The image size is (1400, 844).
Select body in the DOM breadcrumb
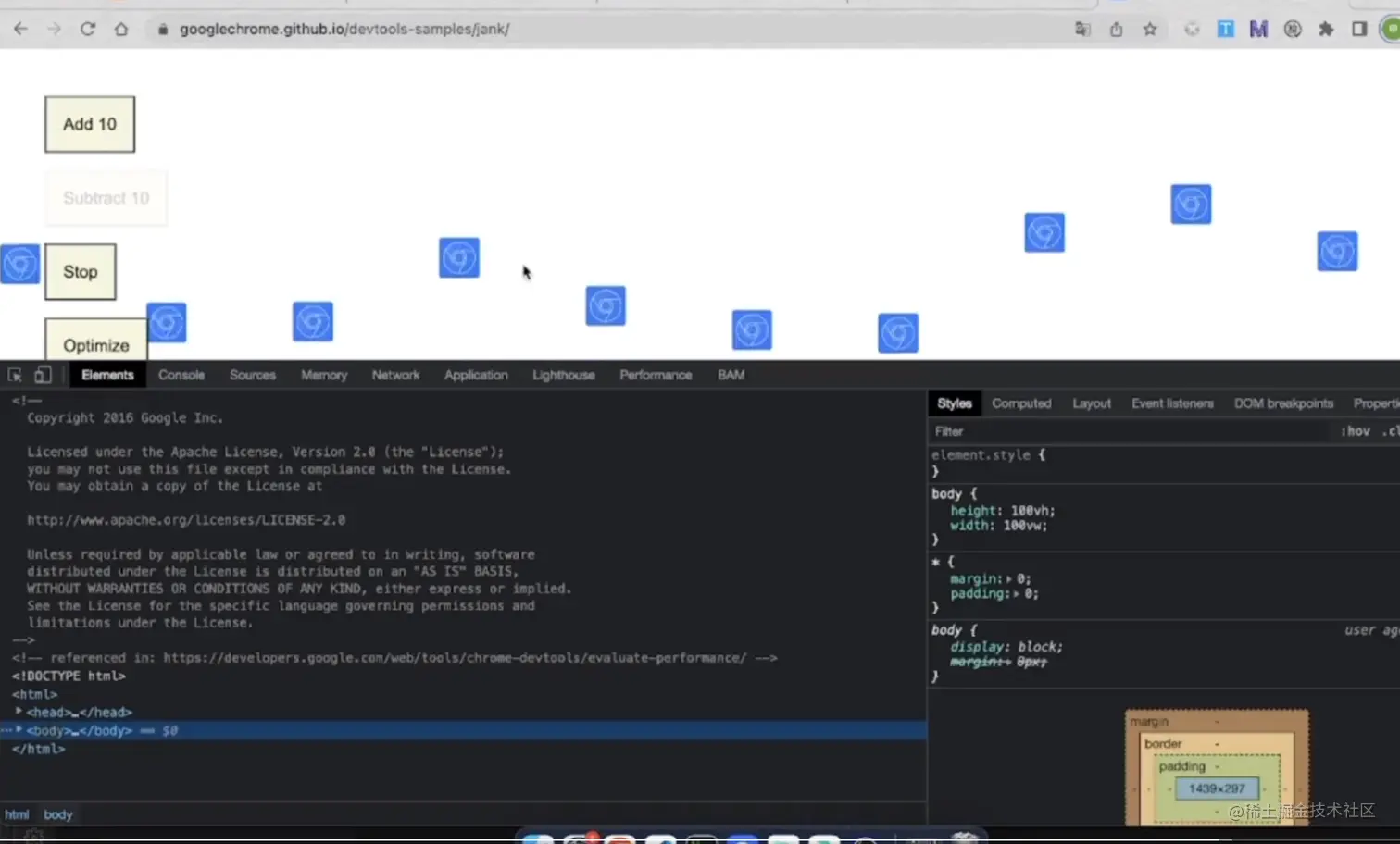pyautogui.click(x=57, y=814)
